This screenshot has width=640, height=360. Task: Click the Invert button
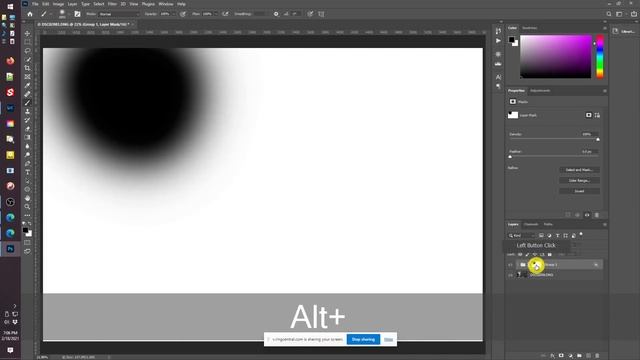click(x=579, y=191)
